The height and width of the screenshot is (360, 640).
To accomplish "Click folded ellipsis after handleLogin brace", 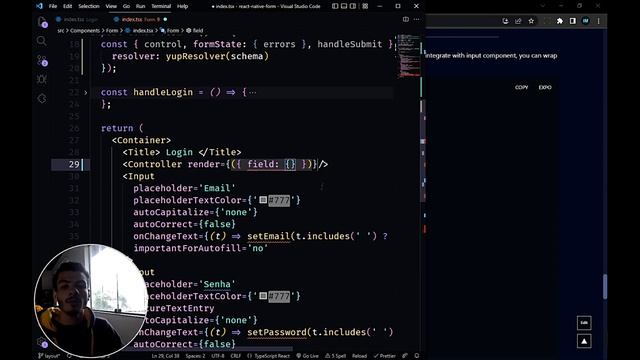I will pyautogui.click(x=253, y=93).
